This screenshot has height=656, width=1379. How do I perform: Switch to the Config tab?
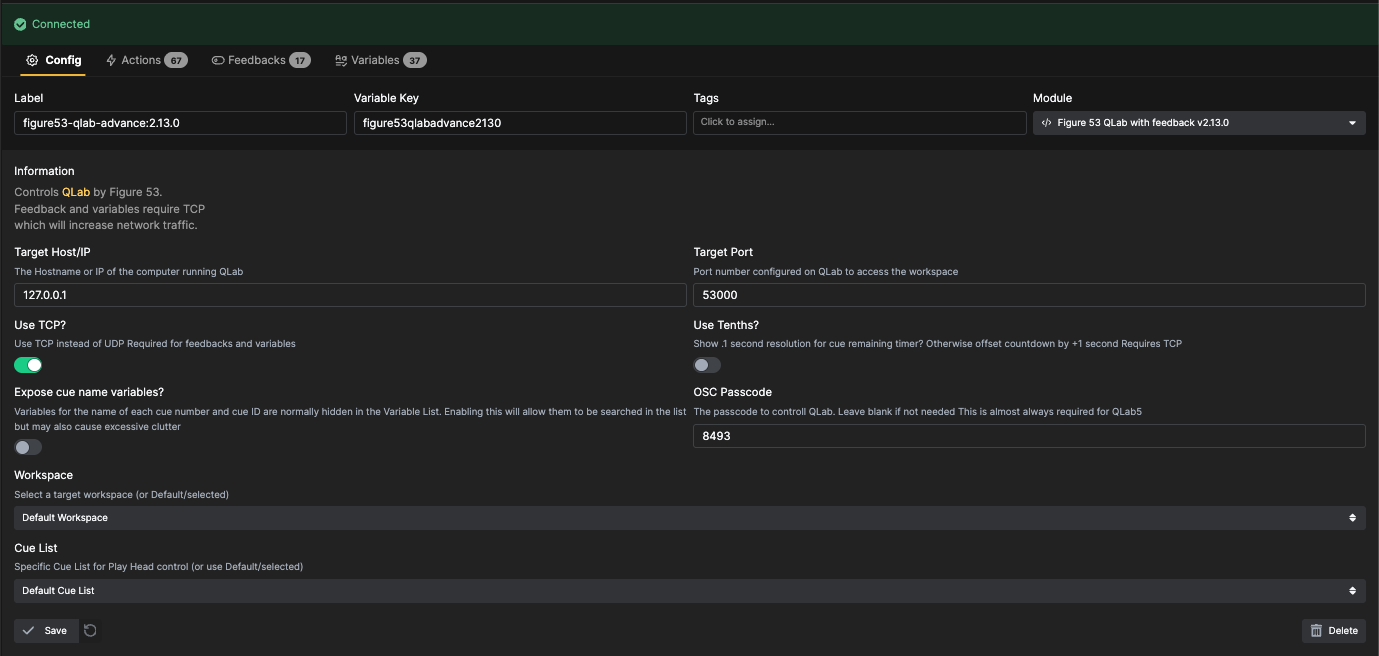(54, 60)
